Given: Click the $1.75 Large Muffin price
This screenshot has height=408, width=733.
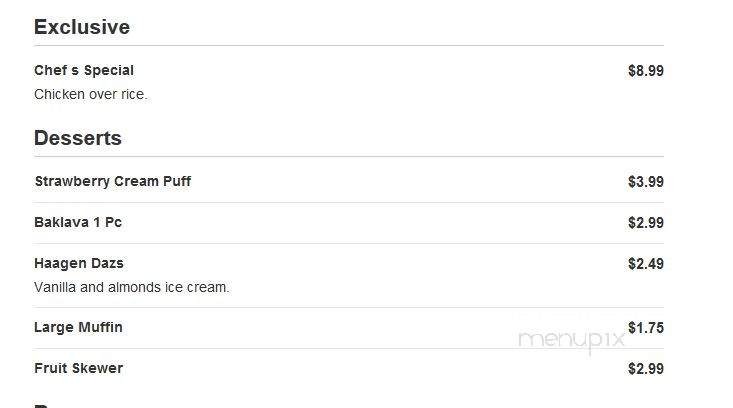Looking at the screenshot, I should [x=646, y=328].
